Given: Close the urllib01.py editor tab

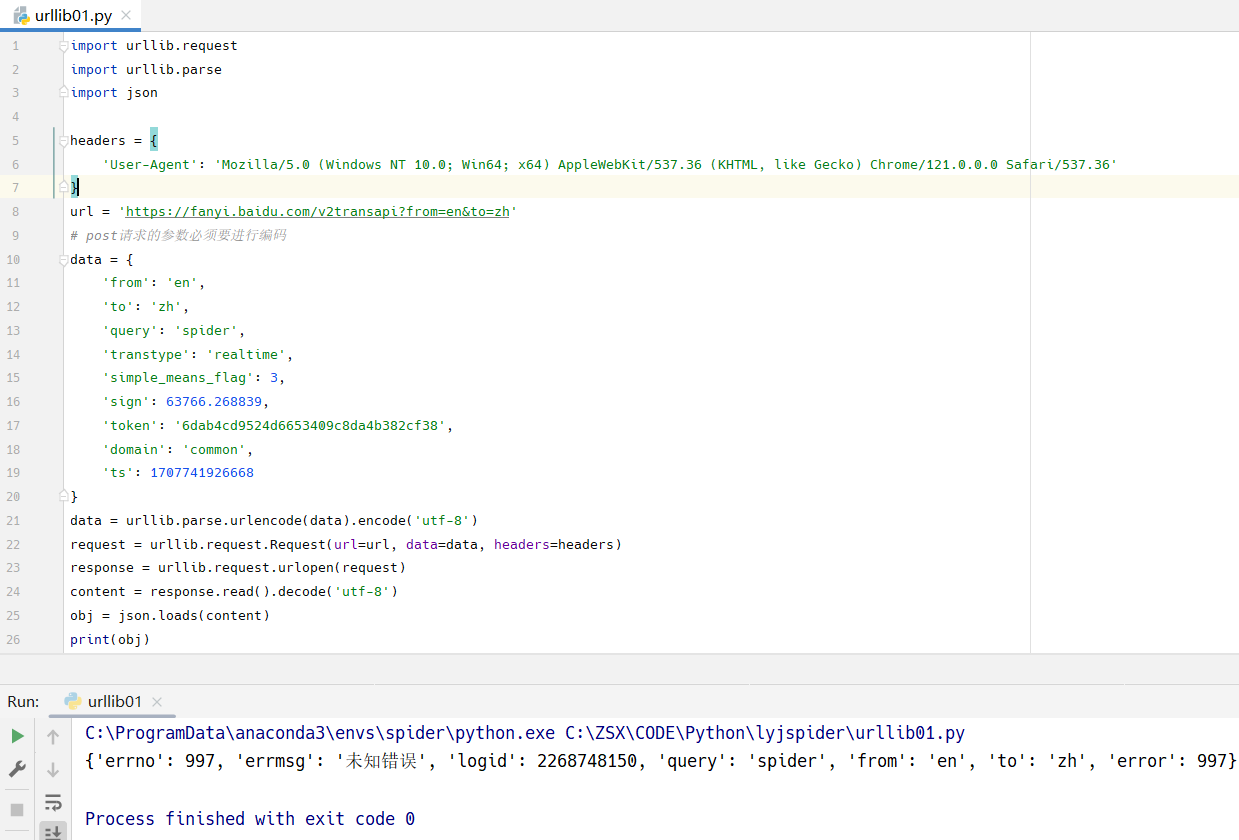Looking at the screenshot, I should click(x=125, y=15).
